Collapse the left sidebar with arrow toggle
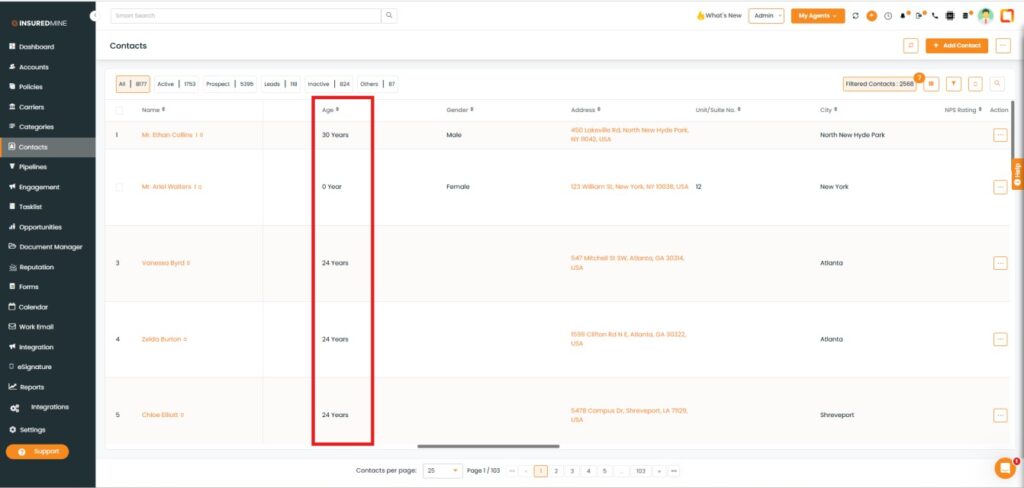The height and width of the screenshot is (488, 1024). pos(93,16)
